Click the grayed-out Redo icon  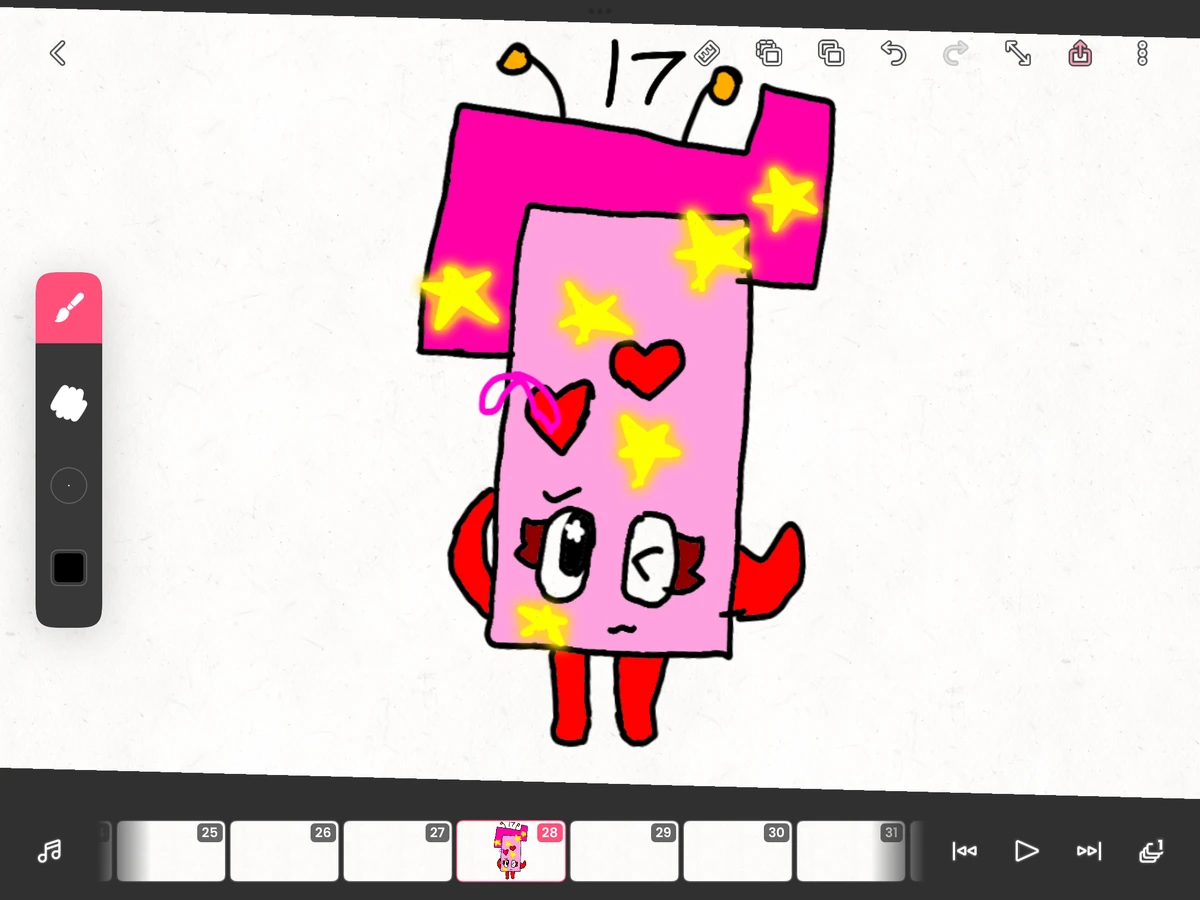pos(955,53)
